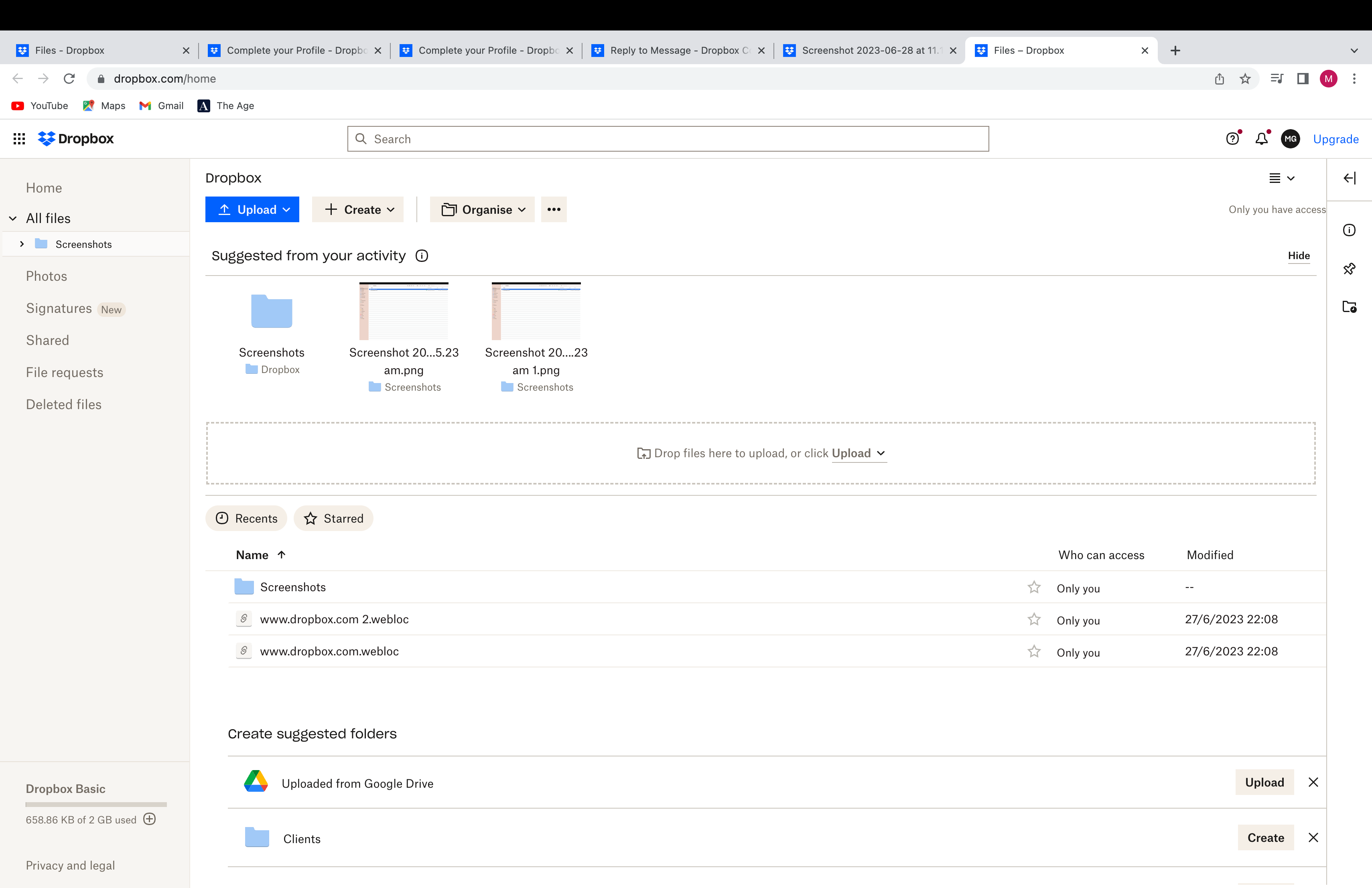Star the www.dropbox.com 2.webloc file

(x=1034, y=619)
